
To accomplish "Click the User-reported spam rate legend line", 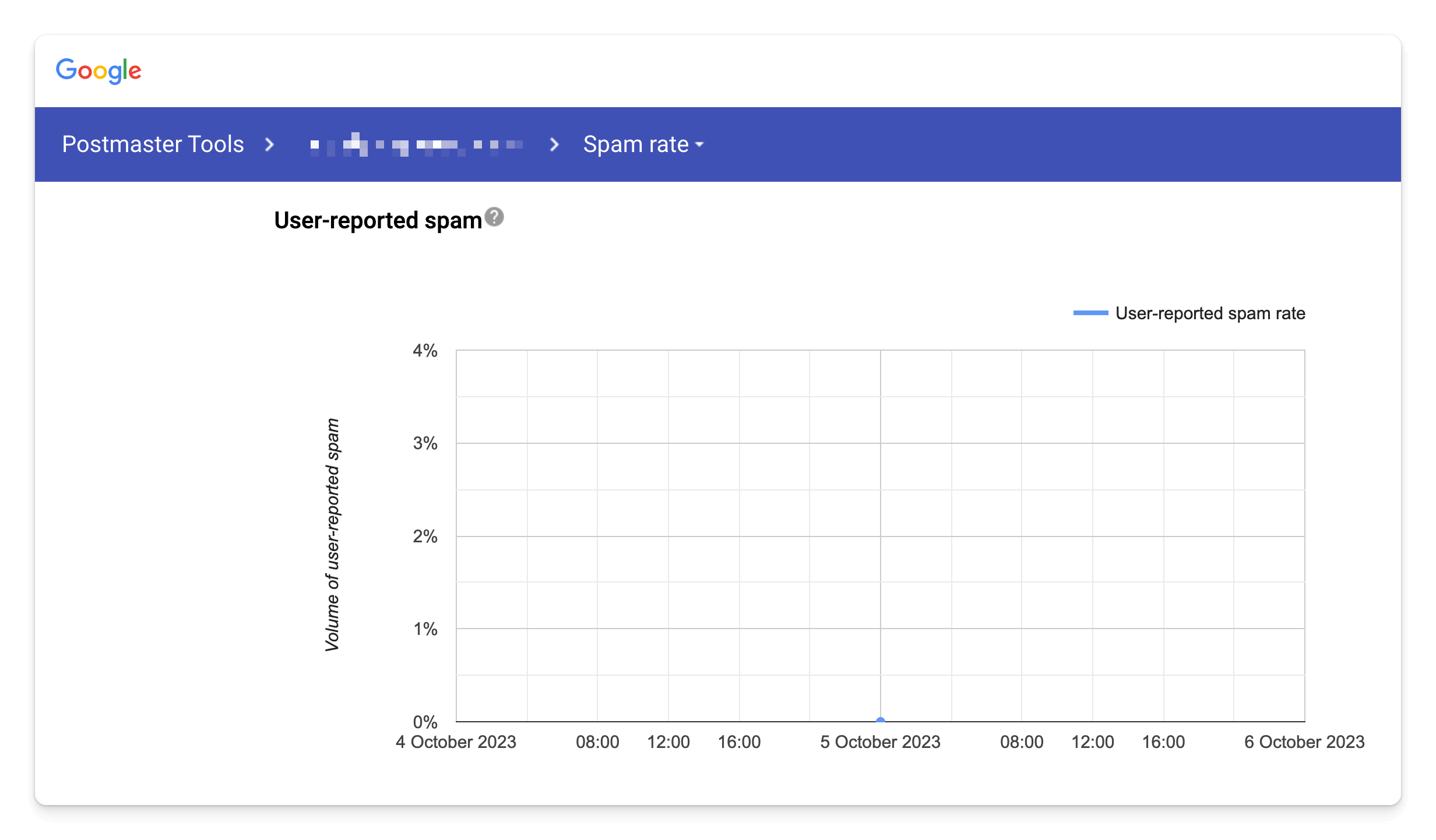I will pyautogui.click(x=1089, y=313).
